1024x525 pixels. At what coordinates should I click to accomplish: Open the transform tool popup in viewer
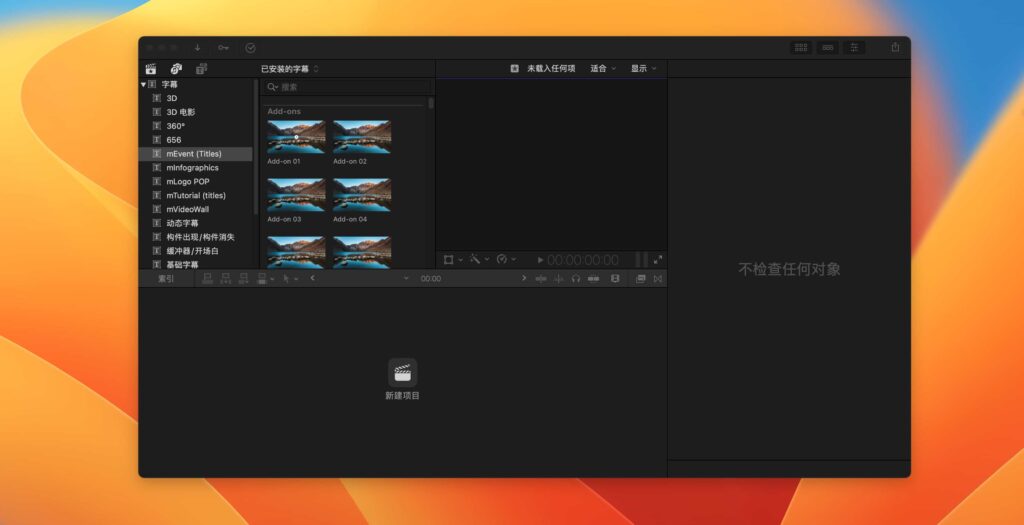[453, 260]
